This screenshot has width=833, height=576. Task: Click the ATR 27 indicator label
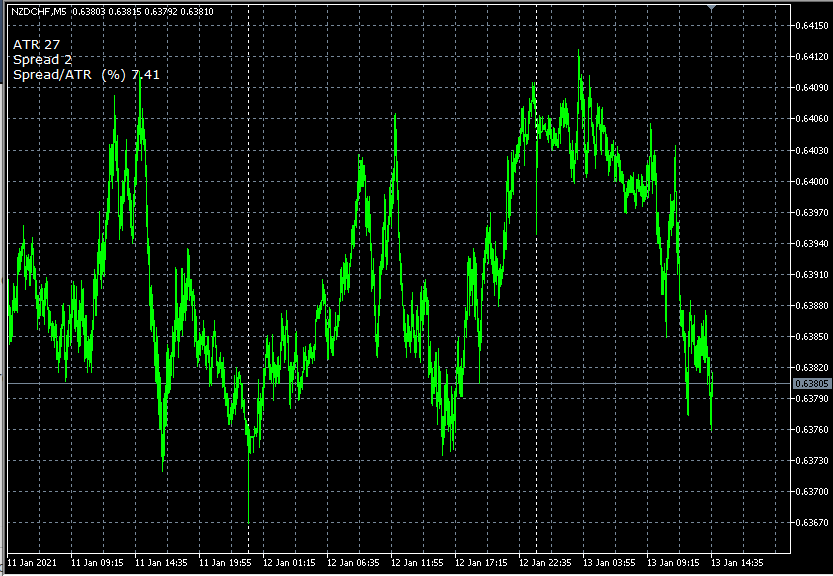(37, 45)
